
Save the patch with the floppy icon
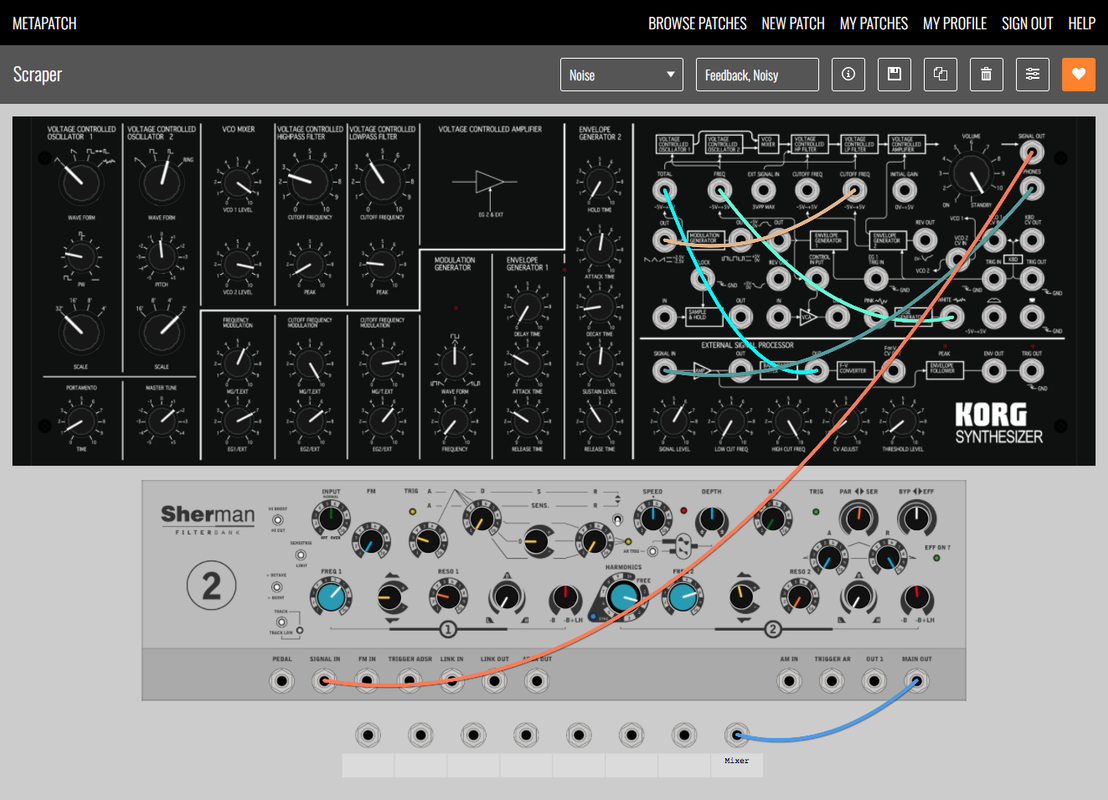894,74
